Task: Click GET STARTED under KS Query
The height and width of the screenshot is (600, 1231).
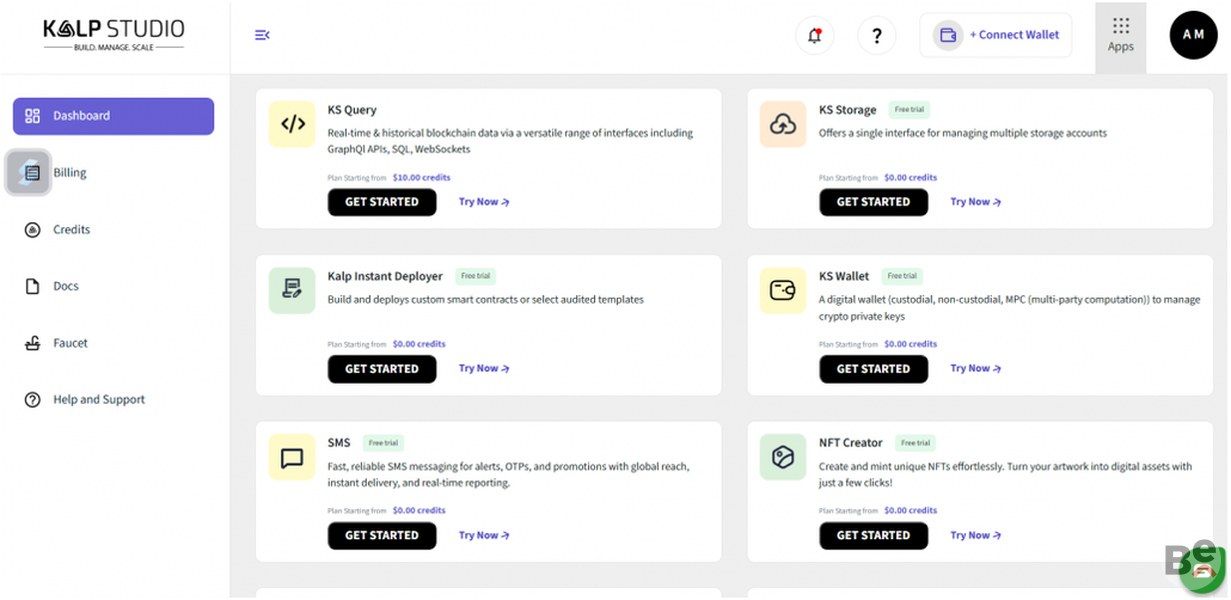Action: pyautogui.click(x=382, y=202)
